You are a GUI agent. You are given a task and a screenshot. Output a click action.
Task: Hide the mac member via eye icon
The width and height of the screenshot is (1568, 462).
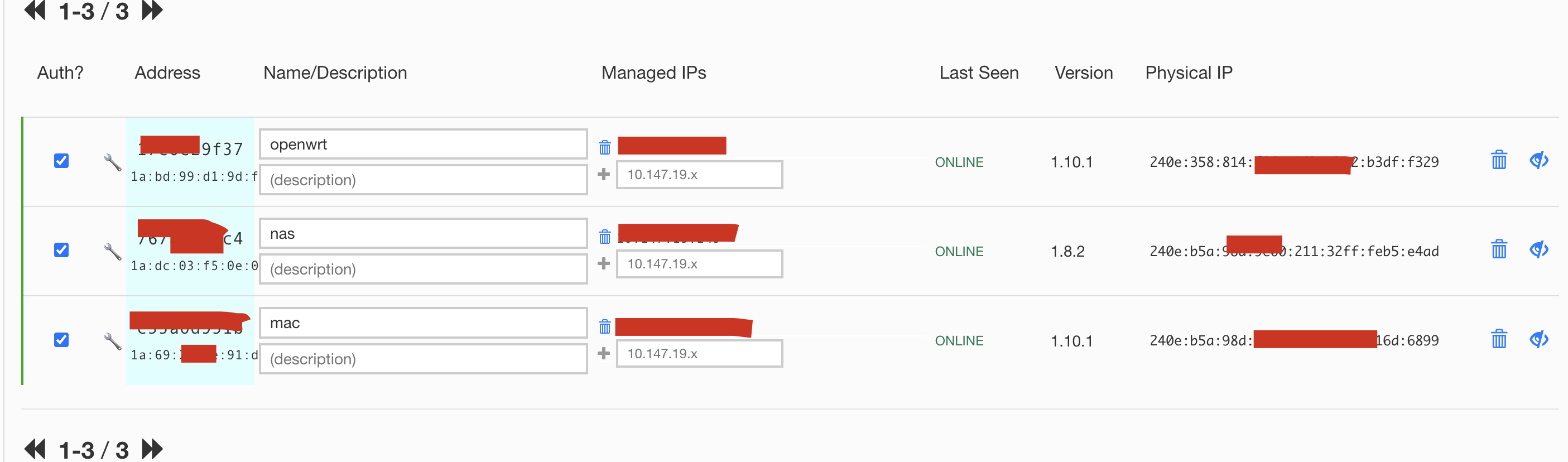[x=1539, y=339]
